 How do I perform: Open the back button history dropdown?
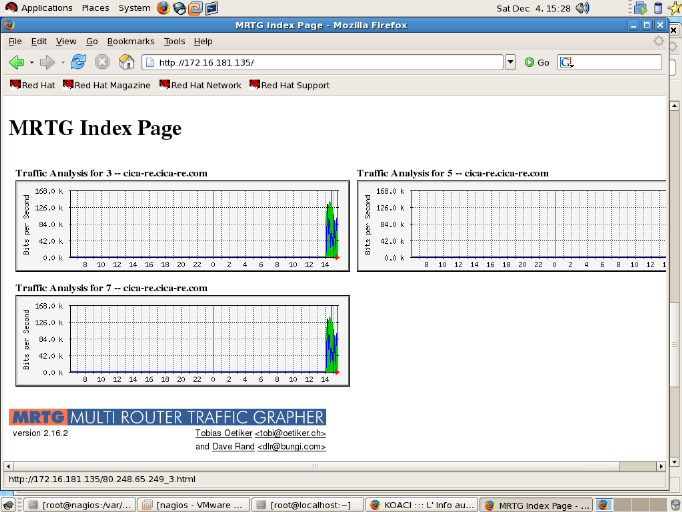coord(30,62)
